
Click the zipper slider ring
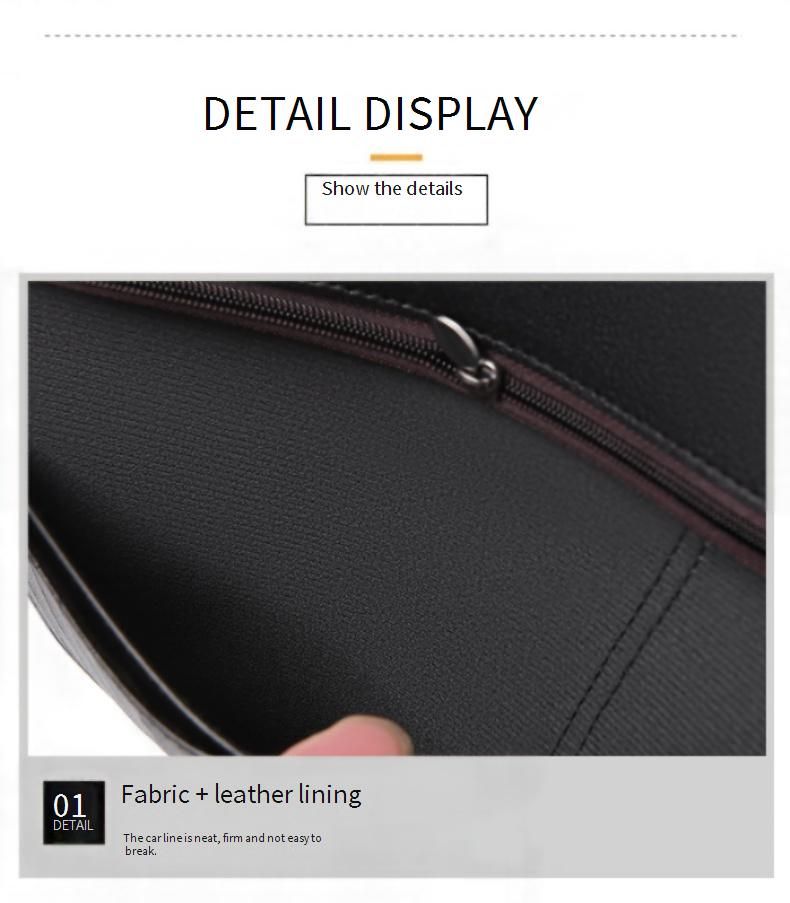[x=480, y=376]
